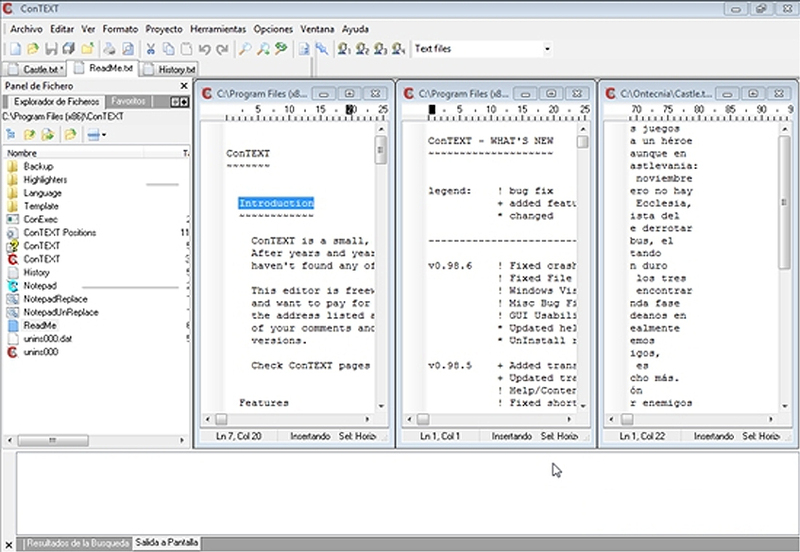
Task: Switch to History.txt file tab
Action: (170, 69)
